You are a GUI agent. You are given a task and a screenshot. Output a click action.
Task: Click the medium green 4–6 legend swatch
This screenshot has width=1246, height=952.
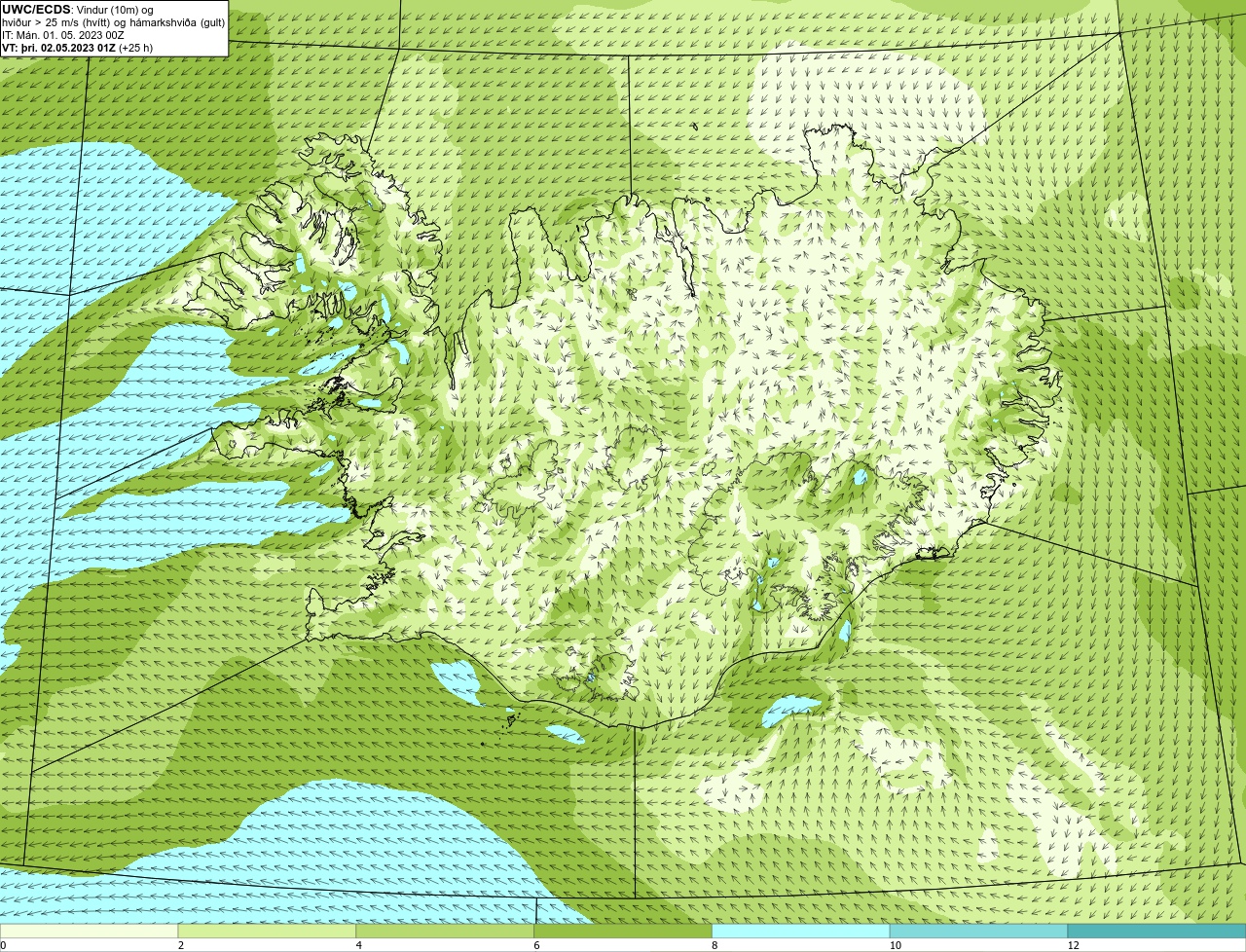point(446,932)
